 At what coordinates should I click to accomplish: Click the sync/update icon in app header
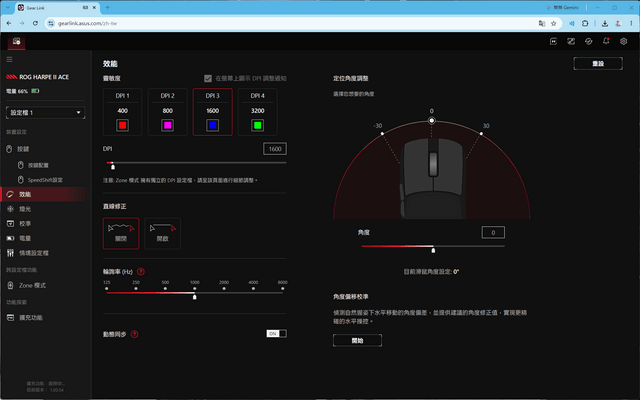[588, 41]
